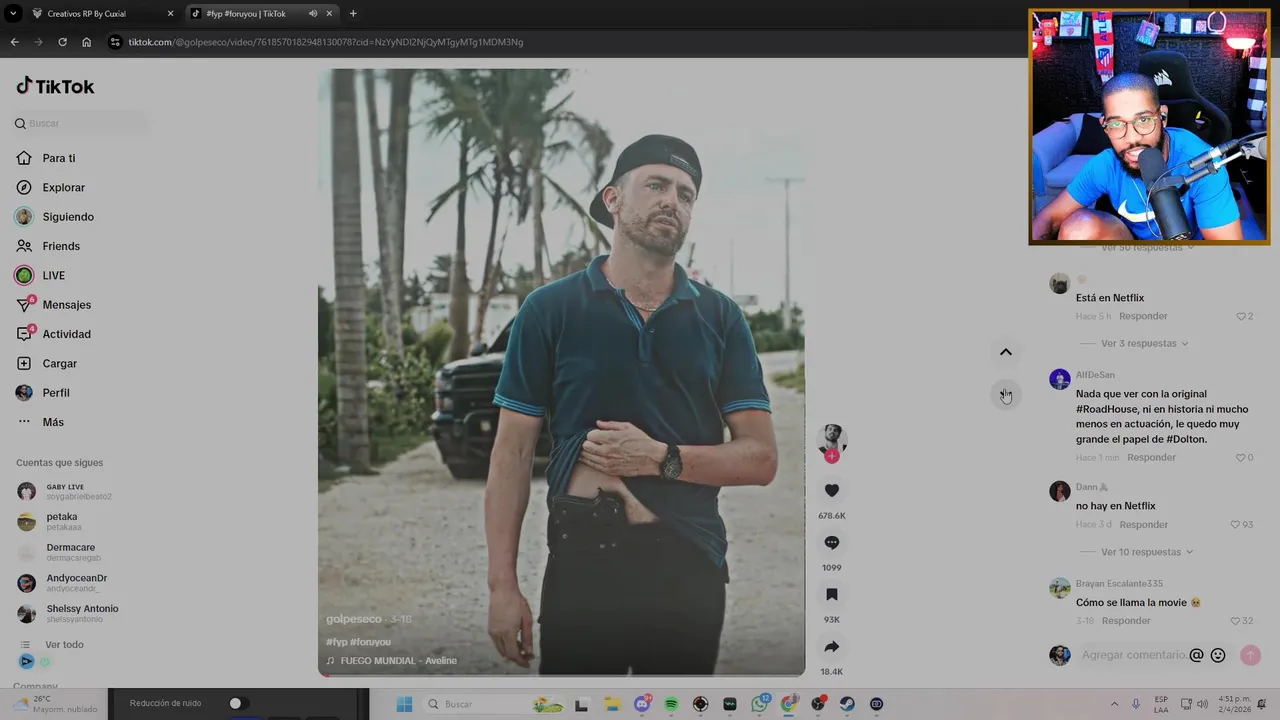Open petaka followed account
This screenshot has height=720, width=1280.
[x=50, y=521]
